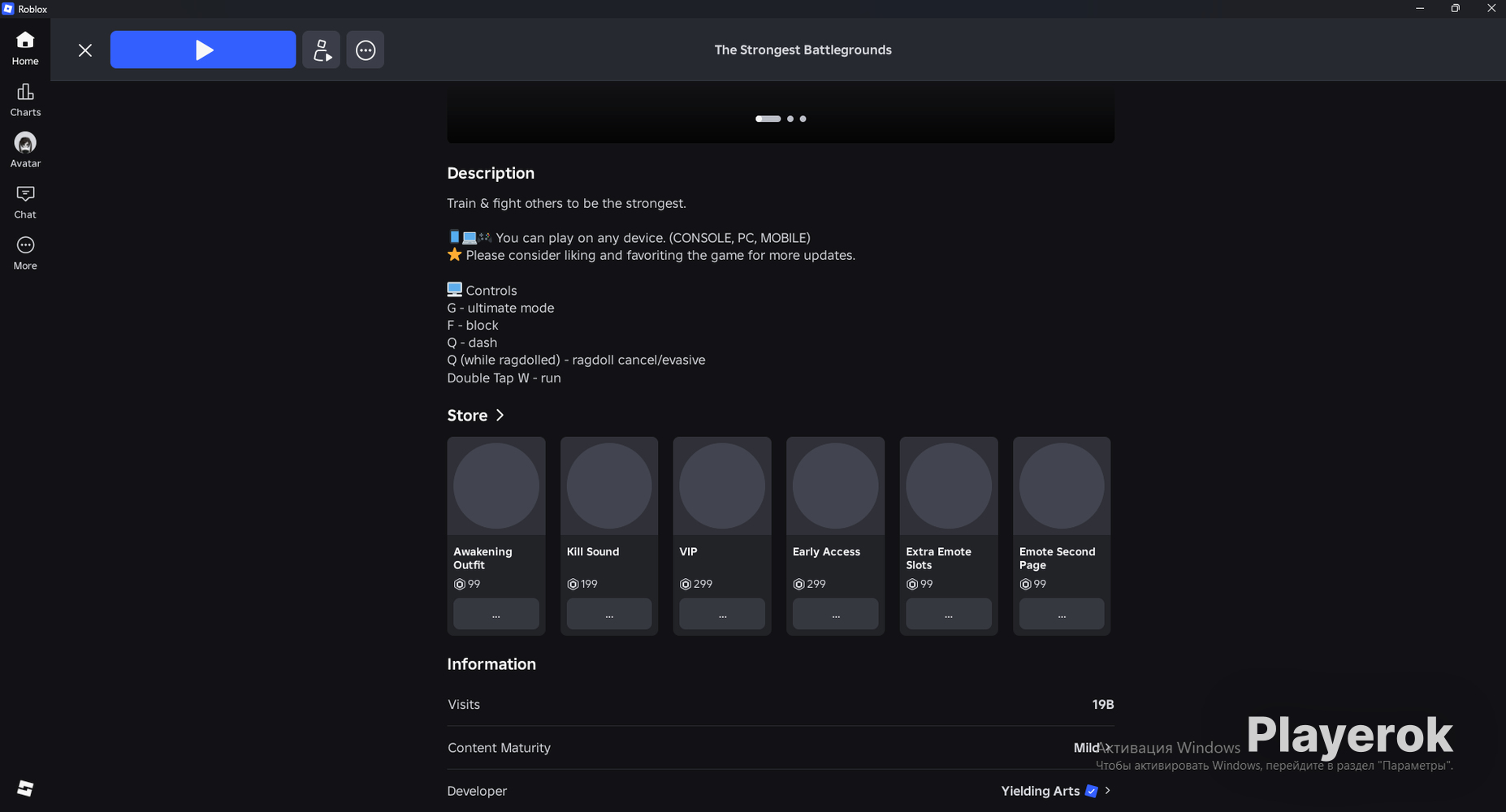The image size is (1506, 812).
Task: Select the Awakening Outfit thumbnail
Action: click(496, 486)
